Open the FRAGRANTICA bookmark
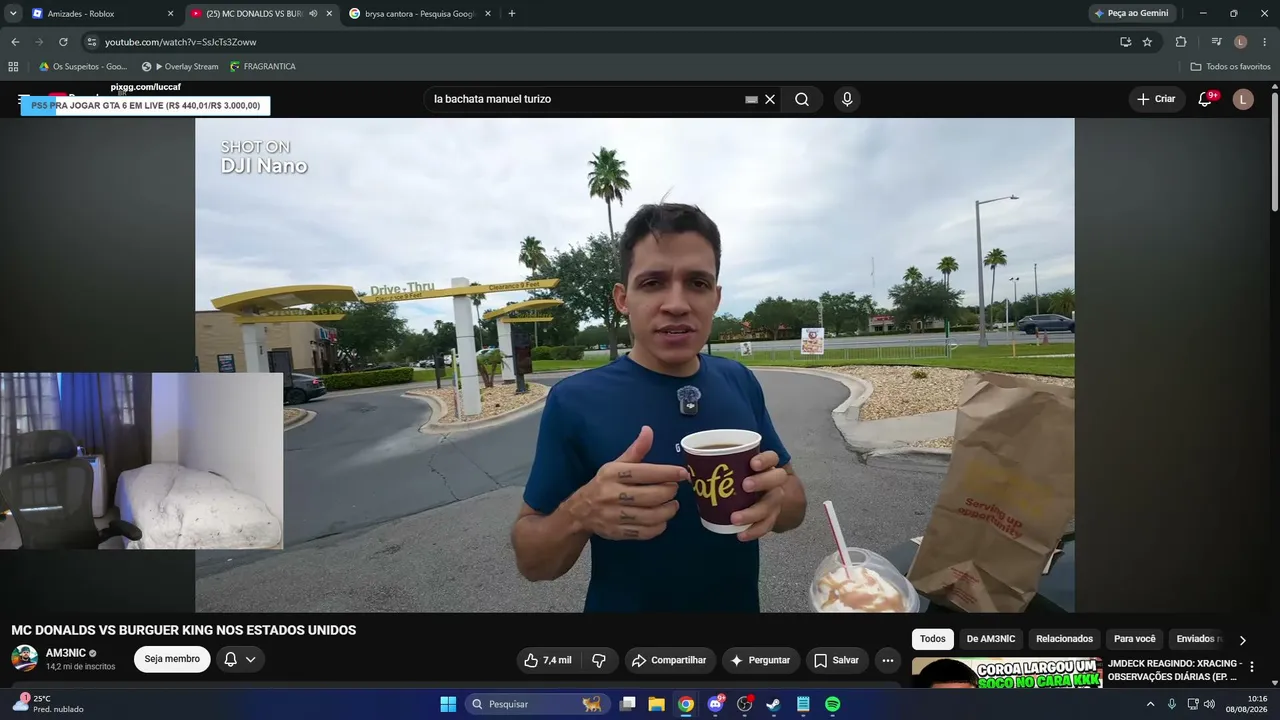 pos(263,67)
